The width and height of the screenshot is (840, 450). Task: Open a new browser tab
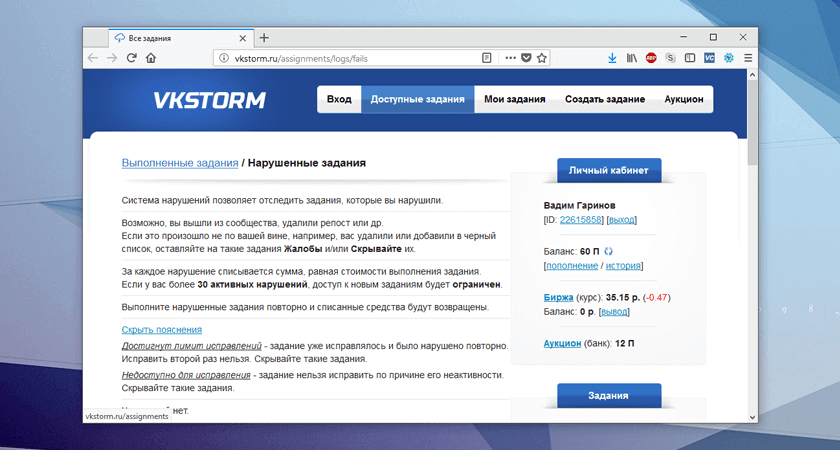coord(264,38)
